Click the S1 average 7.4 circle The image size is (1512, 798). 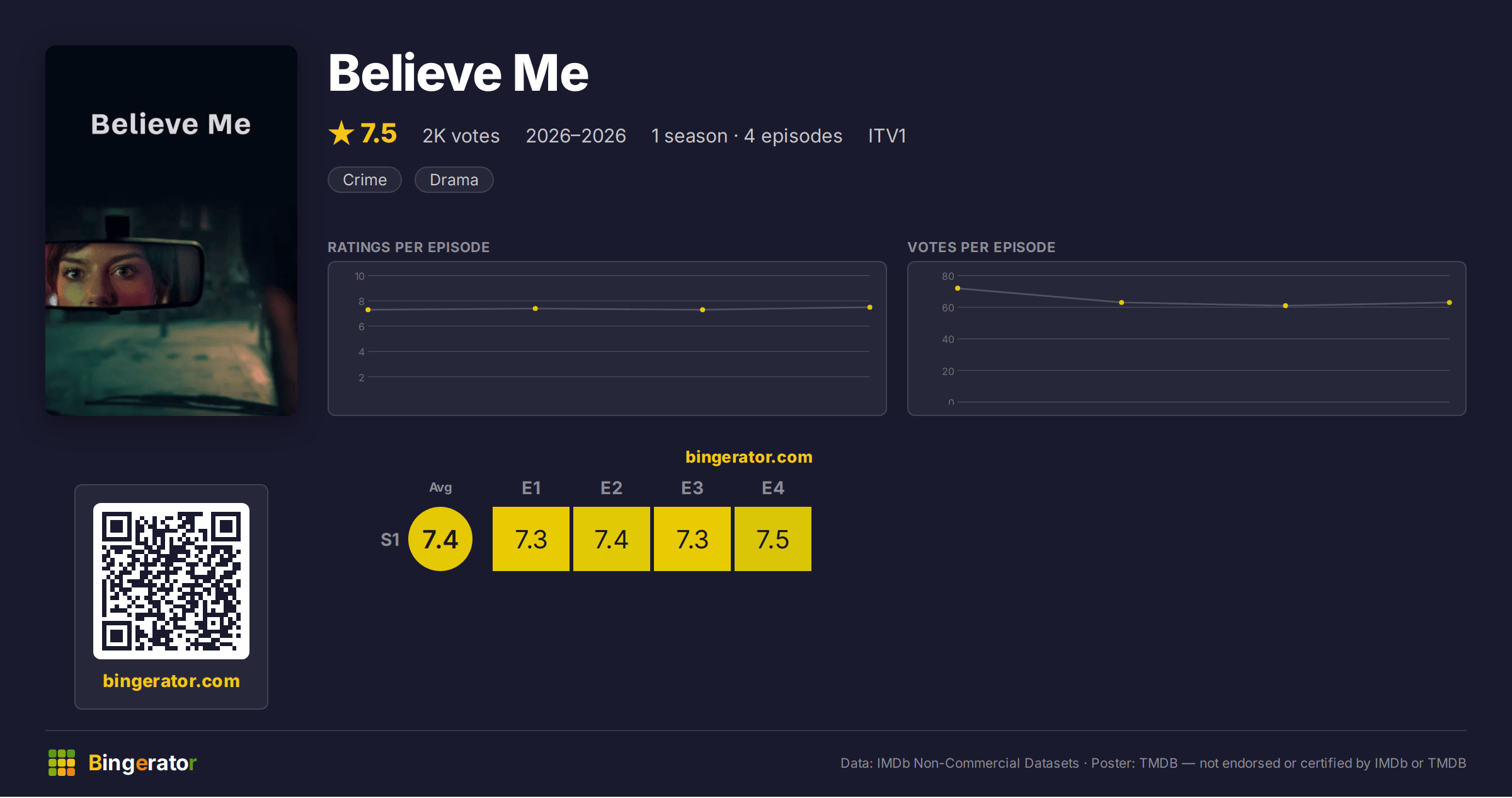[x=440, y=539]
